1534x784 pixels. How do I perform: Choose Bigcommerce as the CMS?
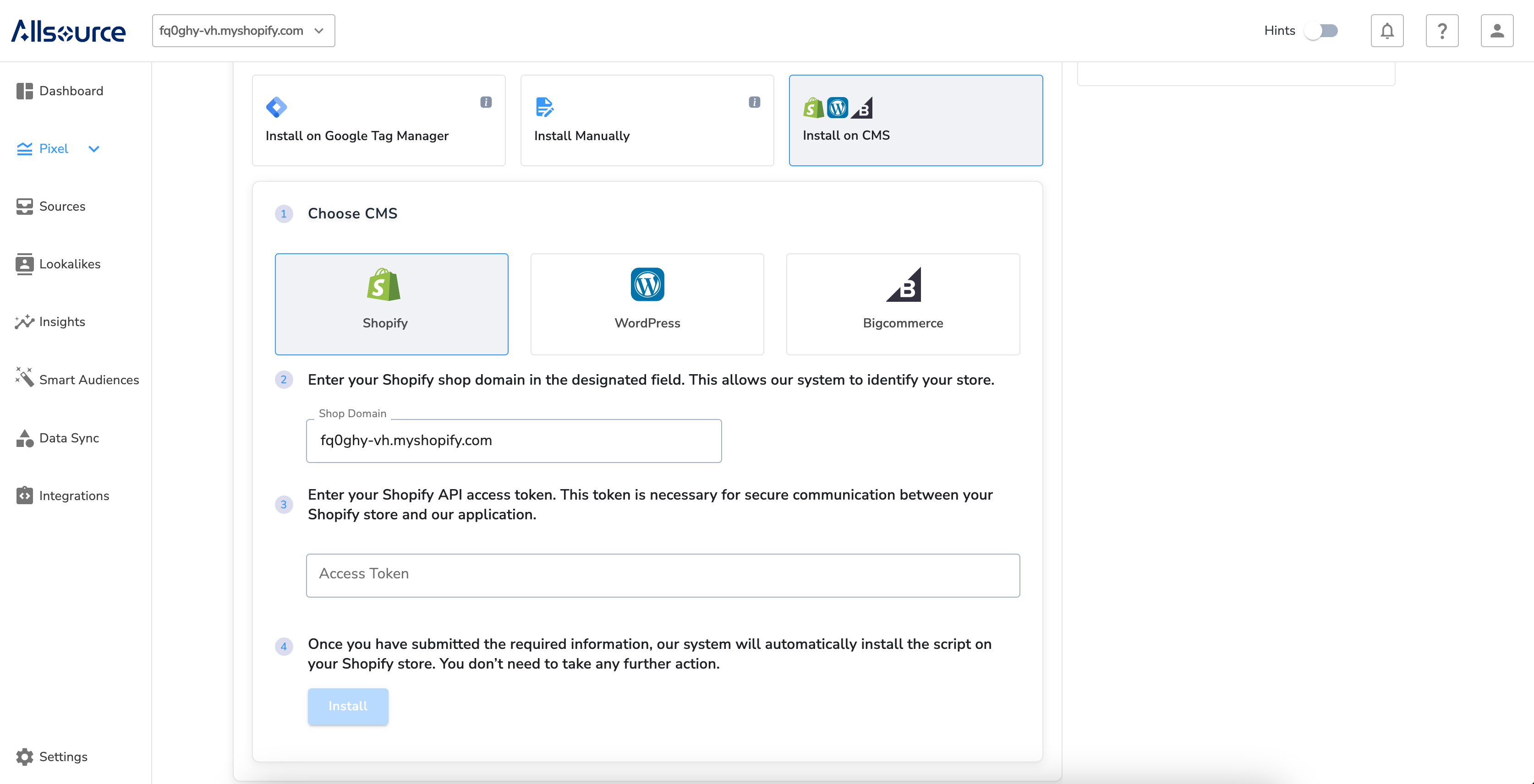click(902, 304)
